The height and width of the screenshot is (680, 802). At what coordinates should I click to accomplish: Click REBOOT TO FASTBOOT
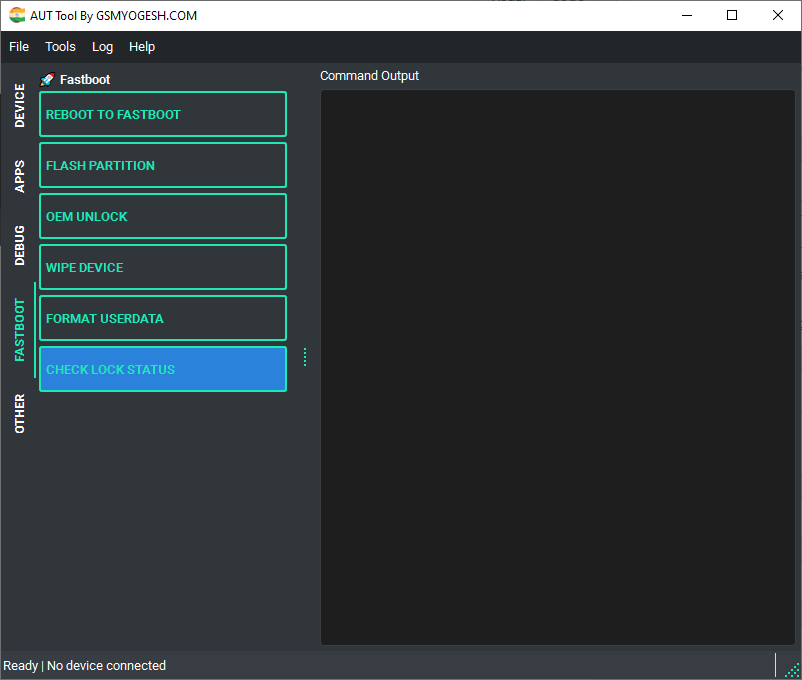pyautogui.click(x=162, y=114)
